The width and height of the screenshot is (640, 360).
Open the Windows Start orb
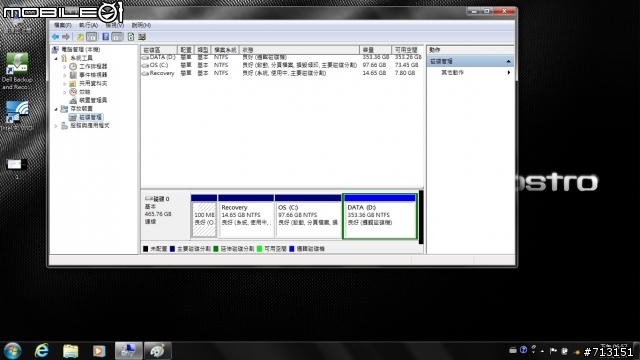(x=13, y=351)
